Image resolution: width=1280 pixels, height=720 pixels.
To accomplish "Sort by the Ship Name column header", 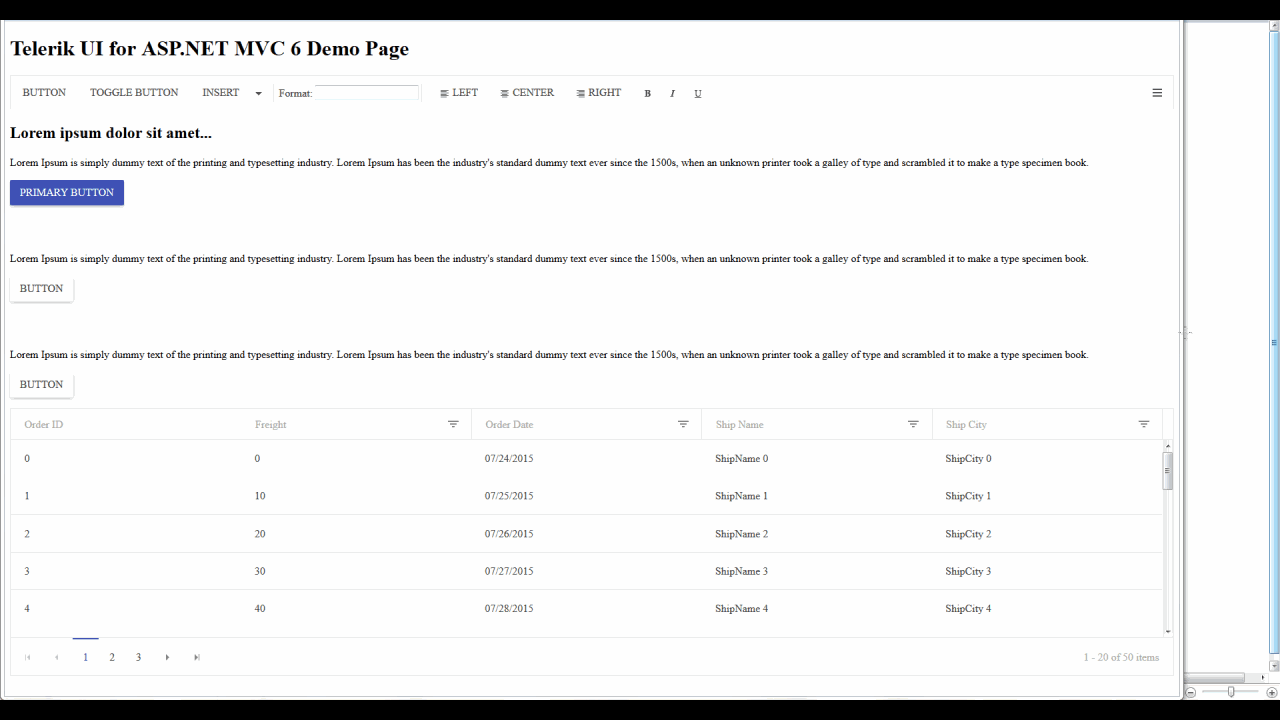I will click(x=739, y=425).
